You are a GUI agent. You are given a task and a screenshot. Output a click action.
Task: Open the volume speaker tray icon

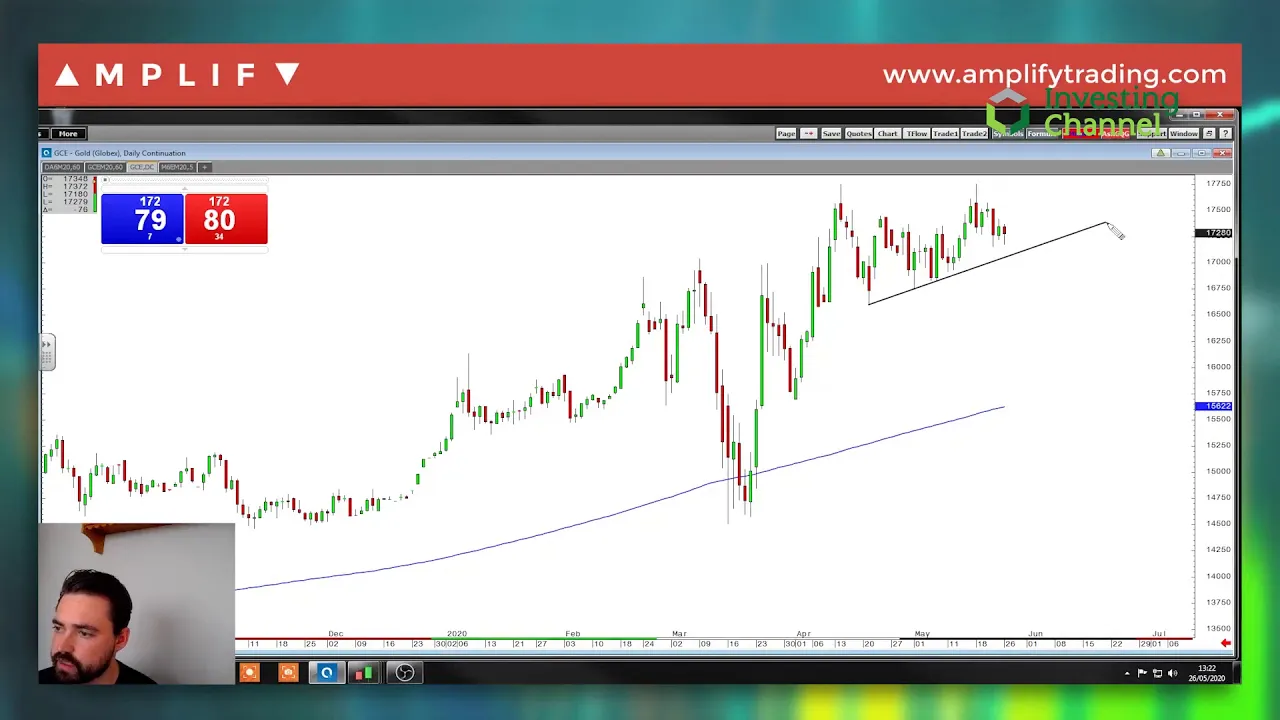(1173, 673)
